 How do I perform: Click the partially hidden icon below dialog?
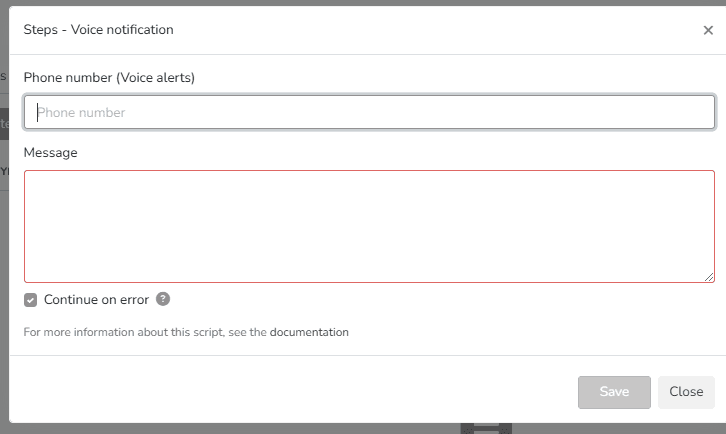click(x=486, y=428)
